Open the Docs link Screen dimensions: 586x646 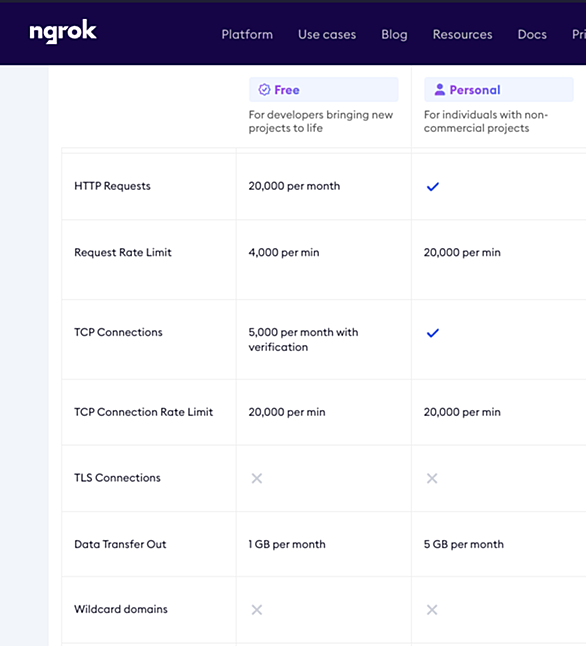pos(532,34)
